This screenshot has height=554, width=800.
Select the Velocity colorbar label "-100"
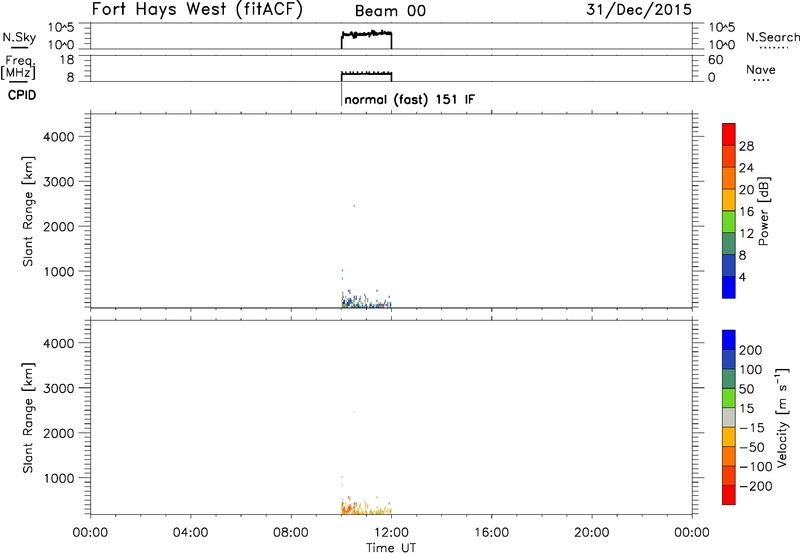[x=756, y=466]
